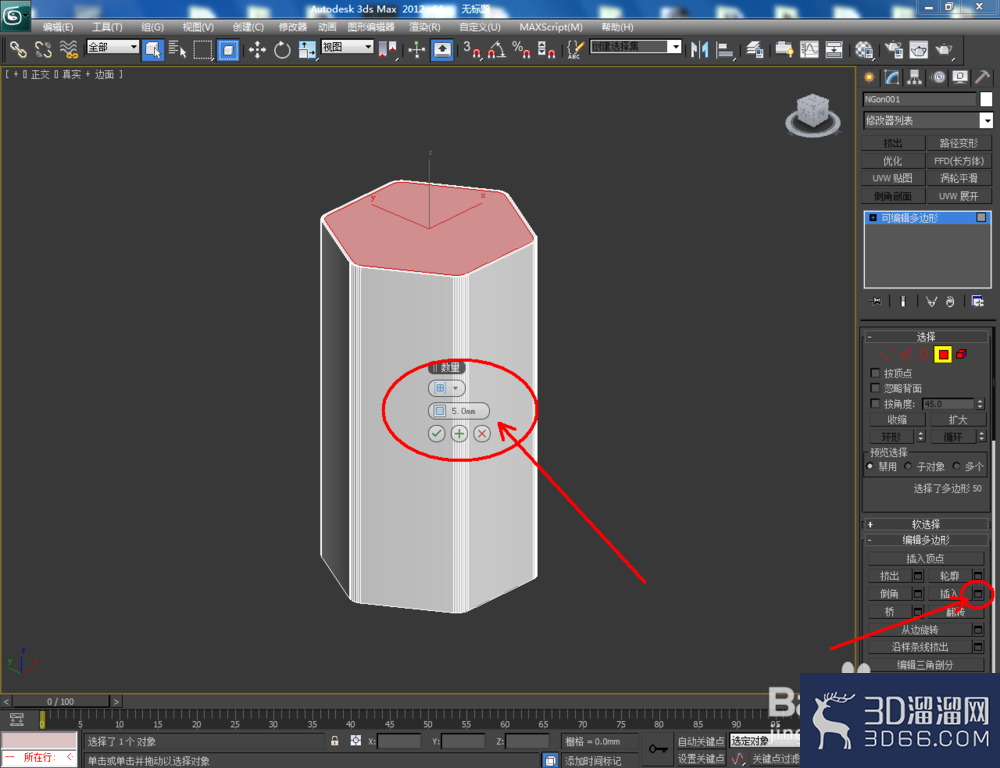The width and height of the screenshot is (1000, 768).
Task: Confirm inset with the green check button
Action: [436, 434]
